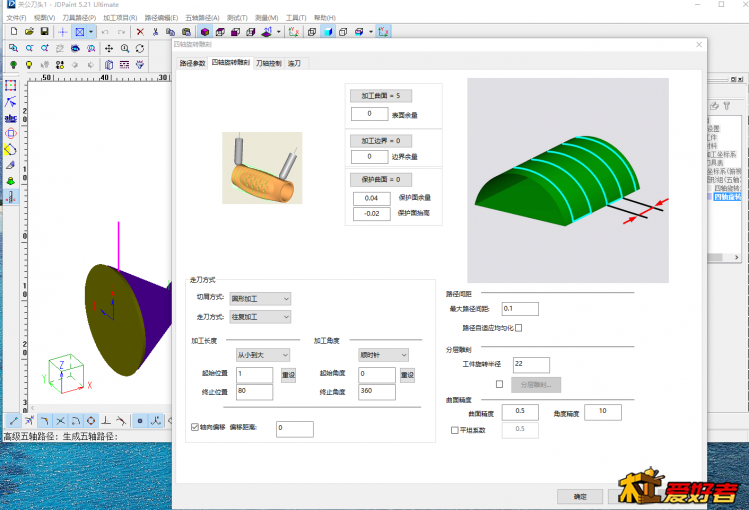
Task: Click the 边界余量 input field
Action: point(369,157)
